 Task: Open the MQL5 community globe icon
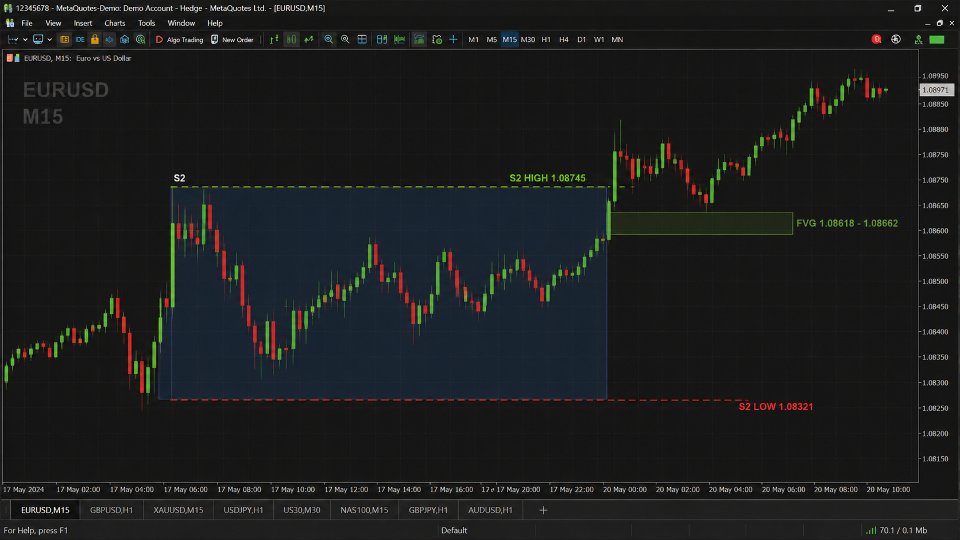(x=896, y=39)
